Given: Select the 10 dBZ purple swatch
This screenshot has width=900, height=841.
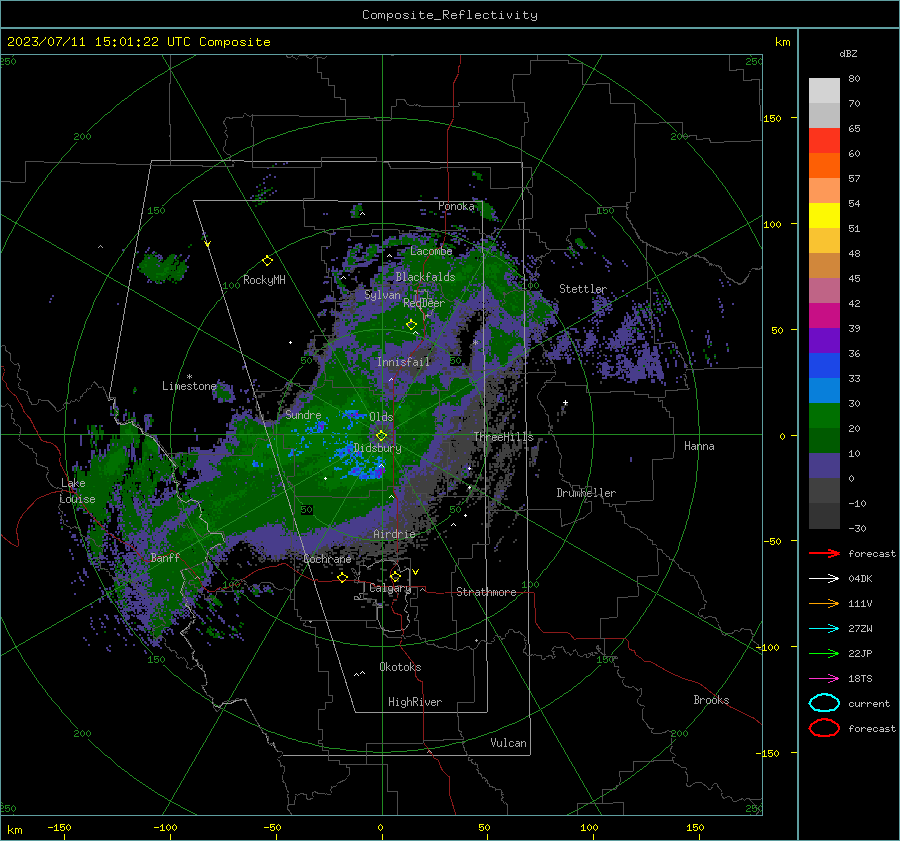Looking at the screenshot, I should [x=824, y=466].
